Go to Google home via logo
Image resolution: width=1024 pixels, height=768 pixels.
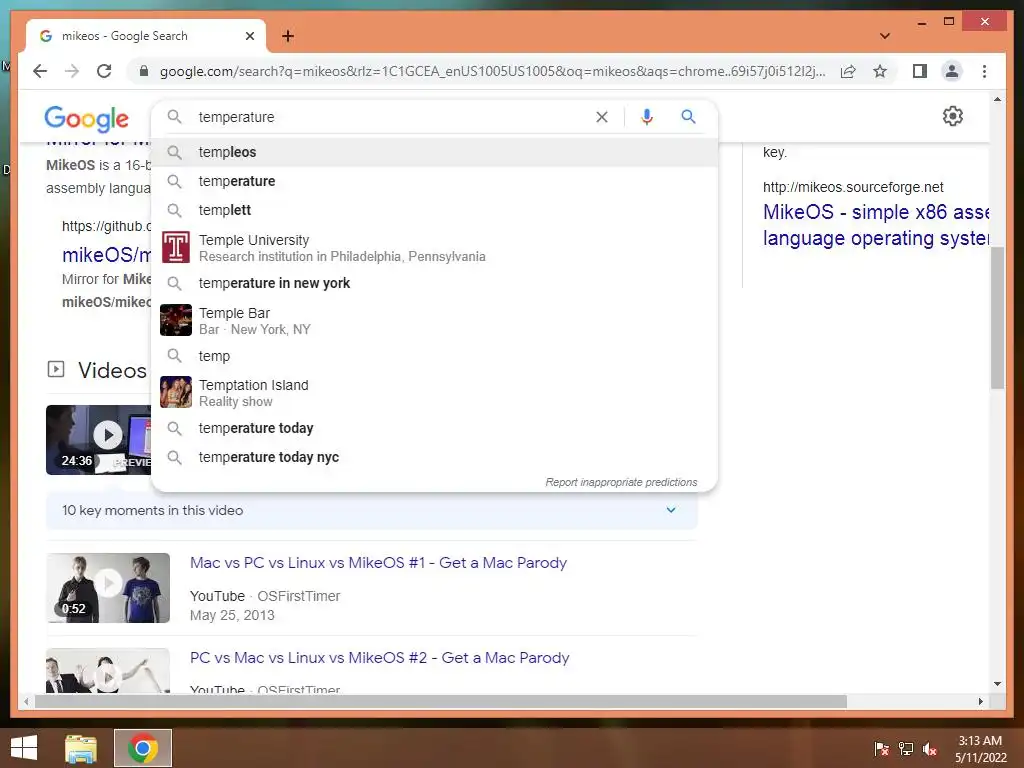tap(86, 118)
